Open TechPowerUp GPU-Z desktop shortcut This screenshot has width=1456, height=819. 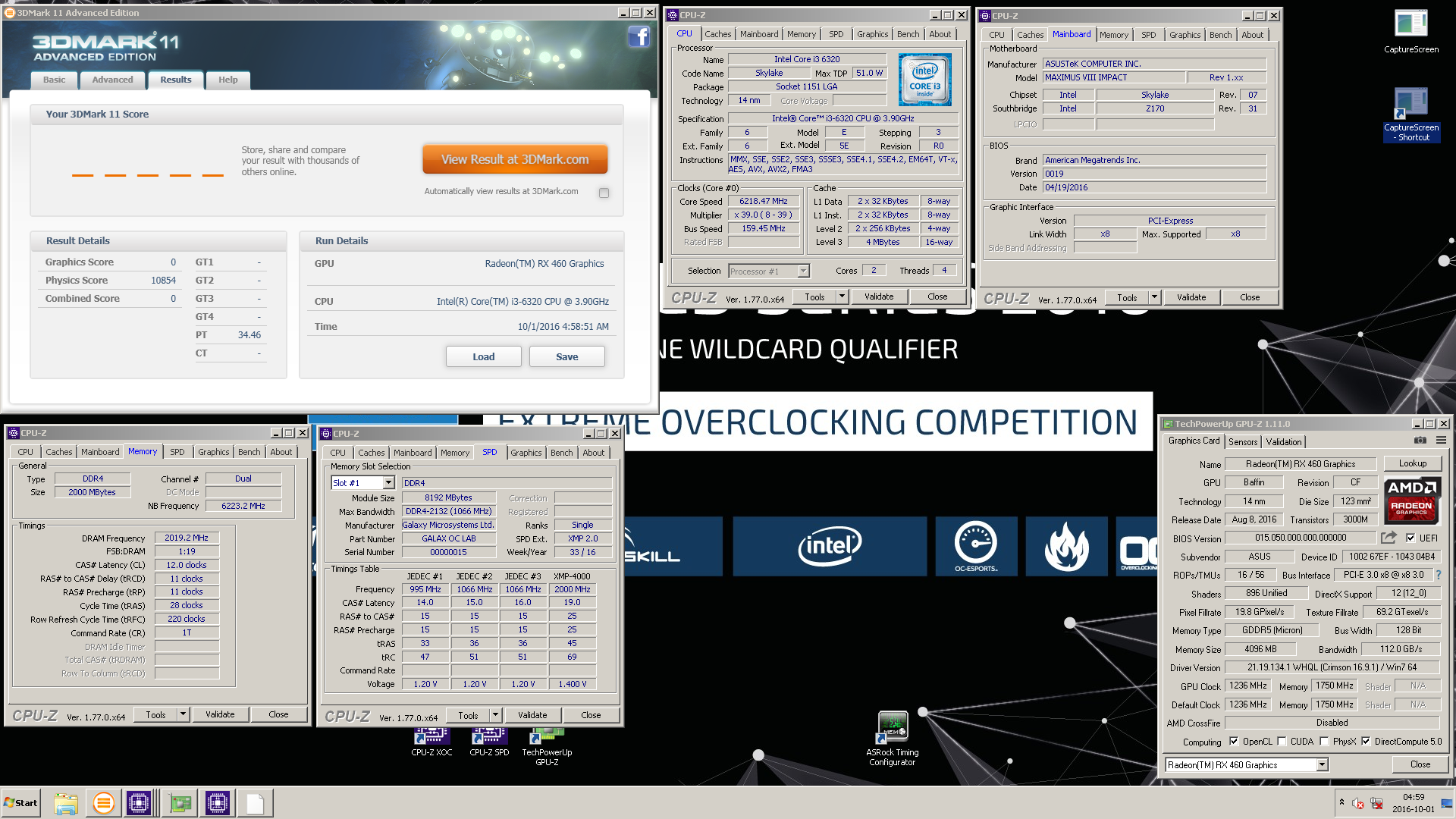pyautogui.click(x=547, y=746)
